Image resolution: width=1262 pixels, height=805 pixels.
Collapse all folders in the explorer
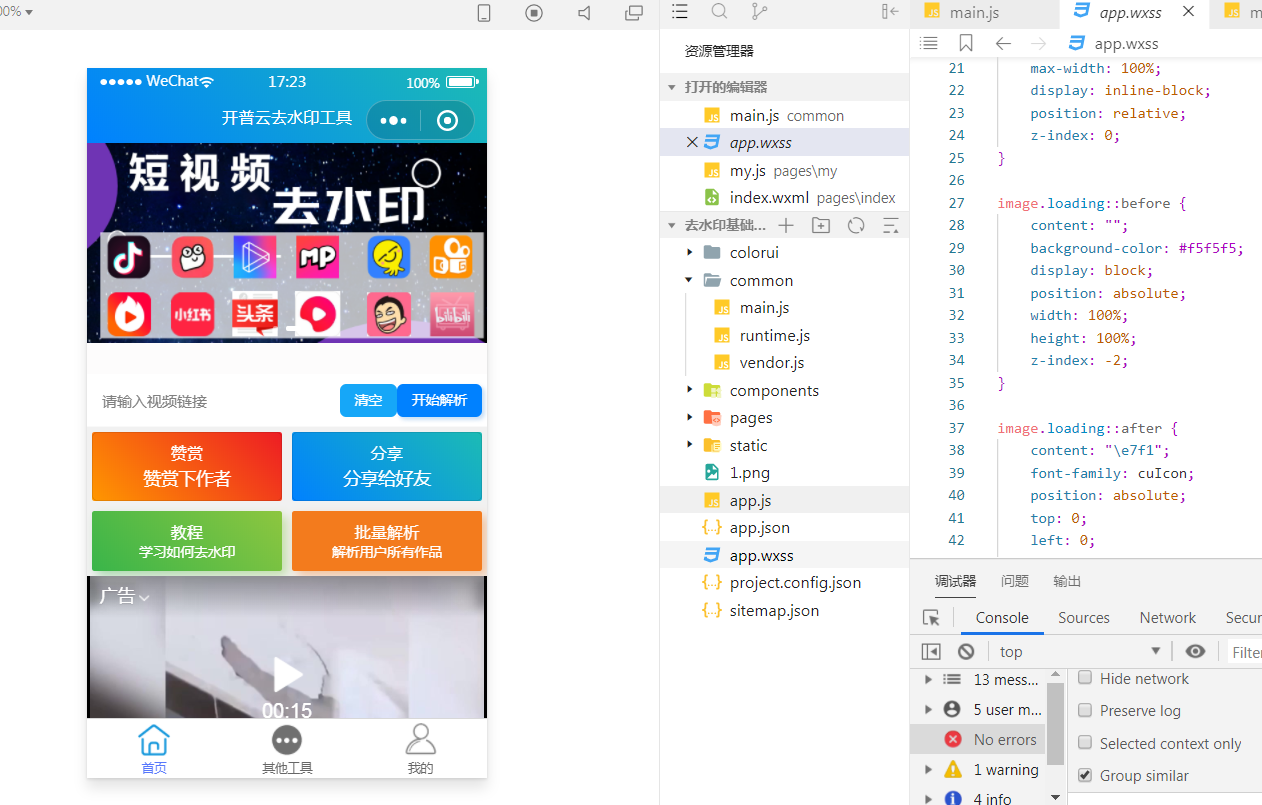pos(890,225)
